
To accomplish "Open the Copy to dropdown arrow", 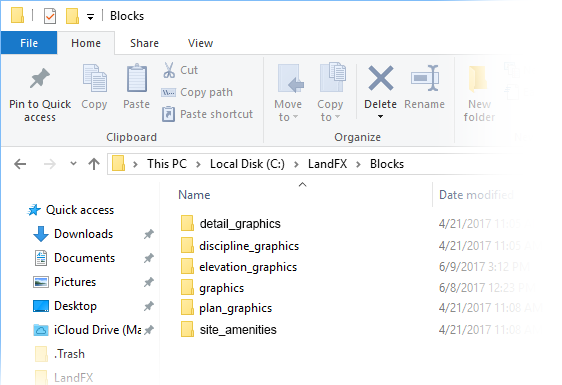I will tap(338, 117).
